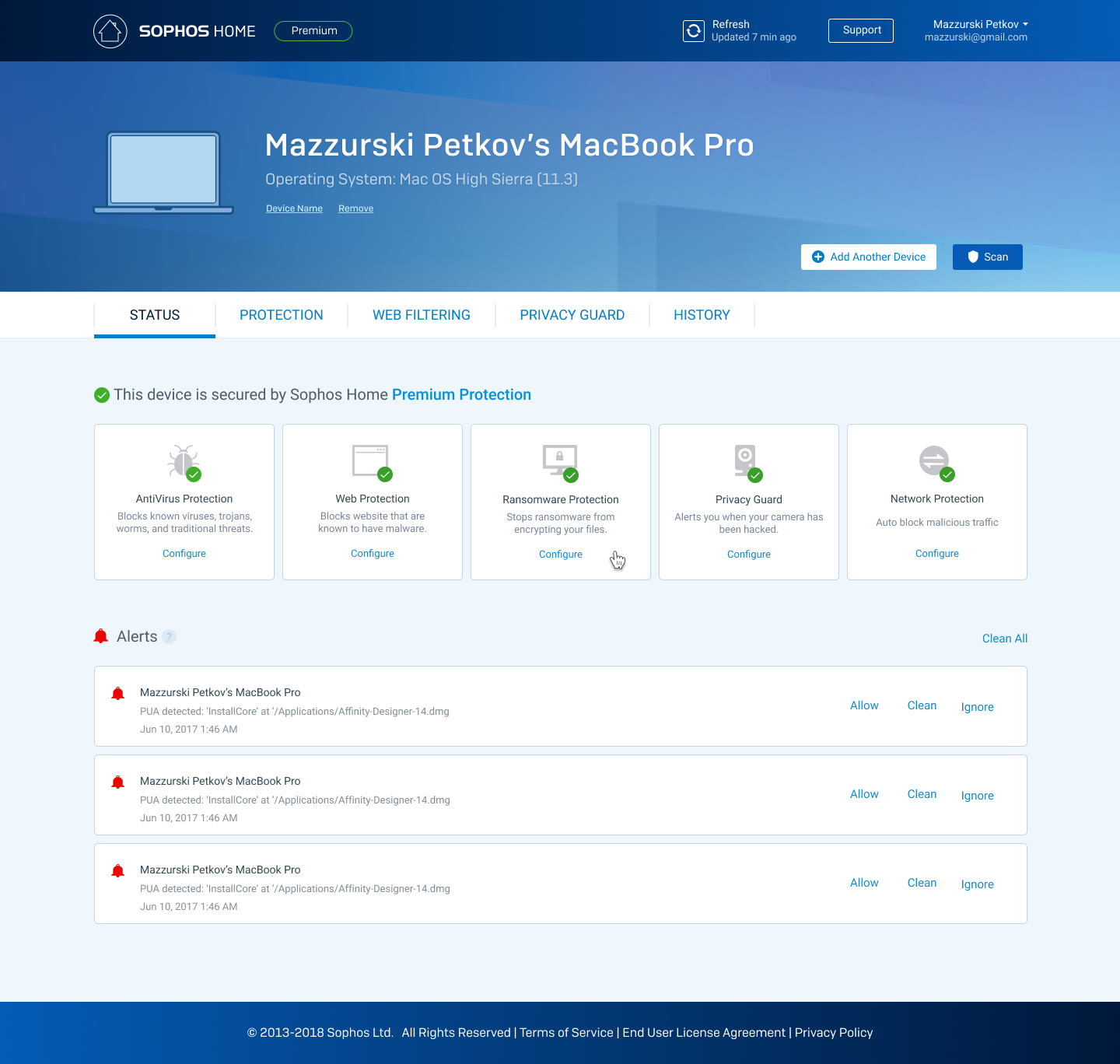Click the Premium badge
Image resolution: width=1120 pixels, height=1064 pixels.
pyautogui.click(x=313, y=31)
